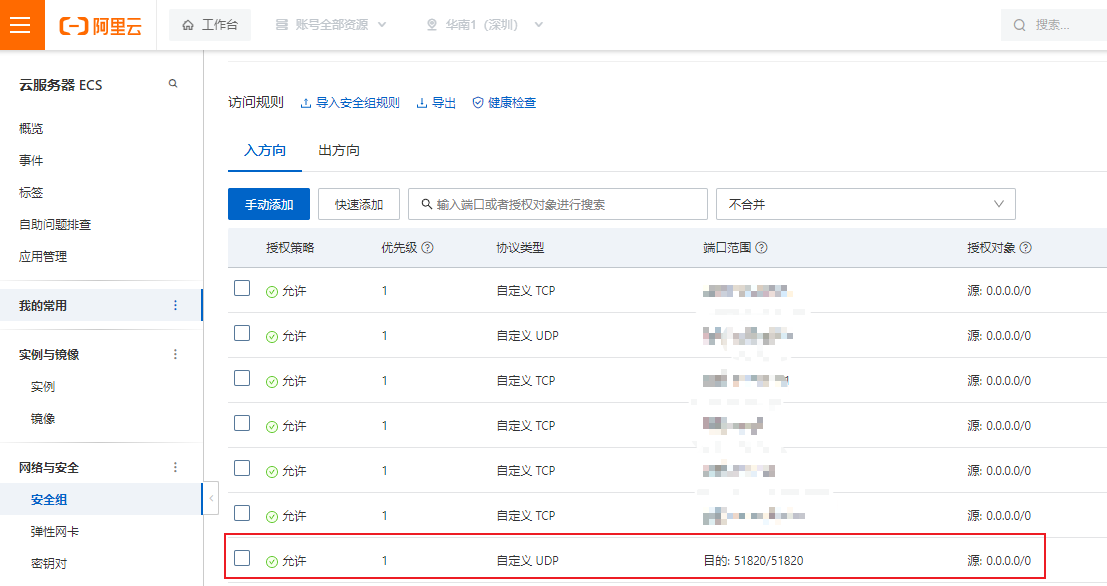Viewport: 1107px width, 586px height.
Task: Click the help icon next to 端口范围
Action: coord(761,248)
